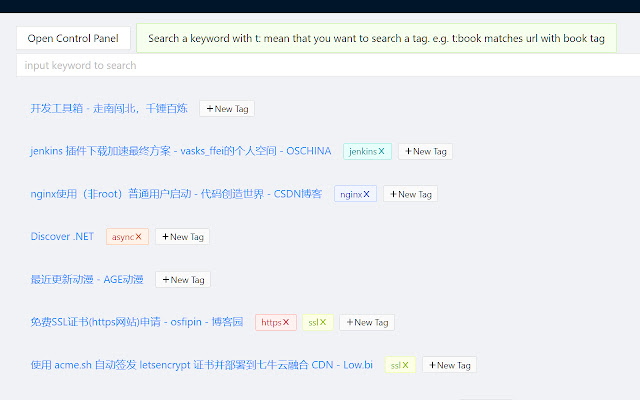Remove the jenkins tag via its X
Image resolution: width=640 pixels, height=400 pixels.
tap(382, 152)
